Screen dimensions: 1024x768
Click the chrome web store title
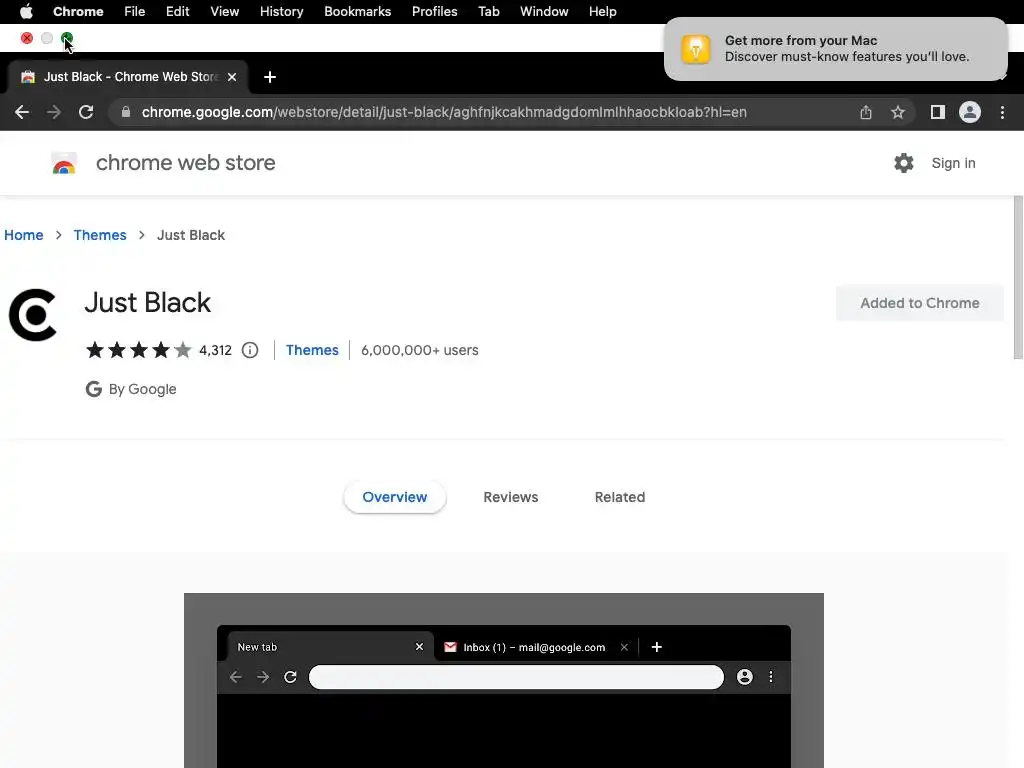point(185,163)
